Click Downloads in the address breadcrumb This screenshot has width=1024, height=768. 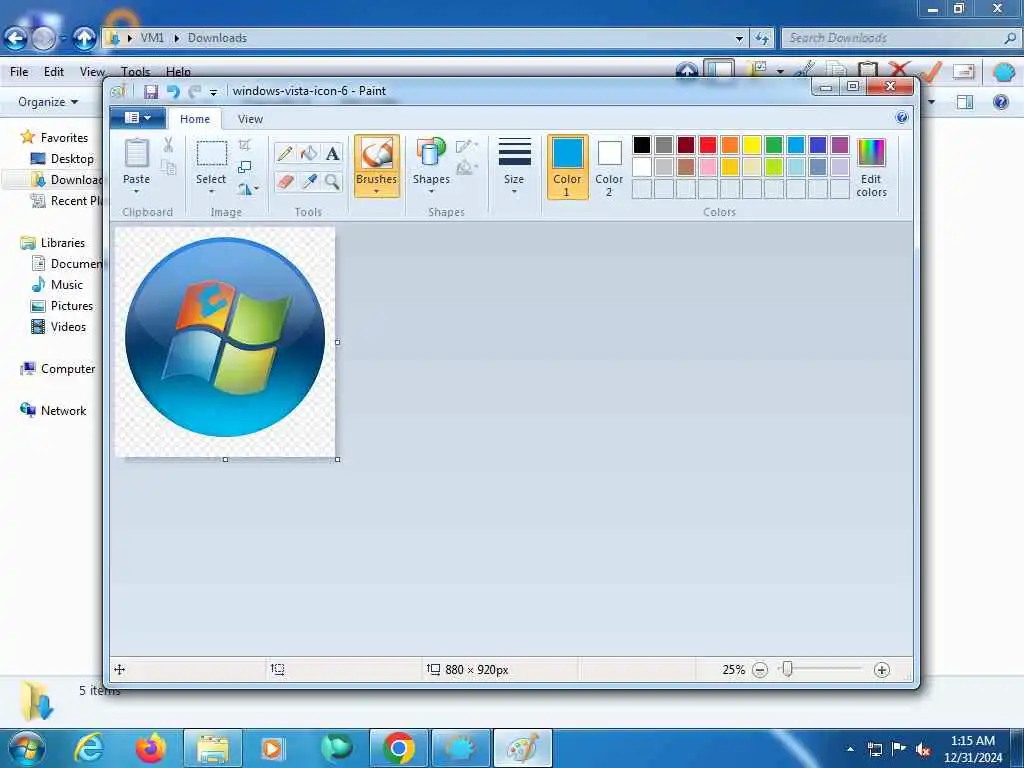tap(217, 38)
